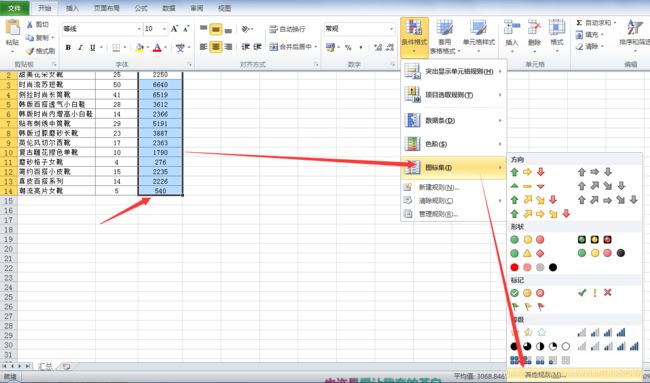
Task: Open Highlight Cells Rules (突出显示单元格规则) submenu
Action: click(x=454, y=71)
